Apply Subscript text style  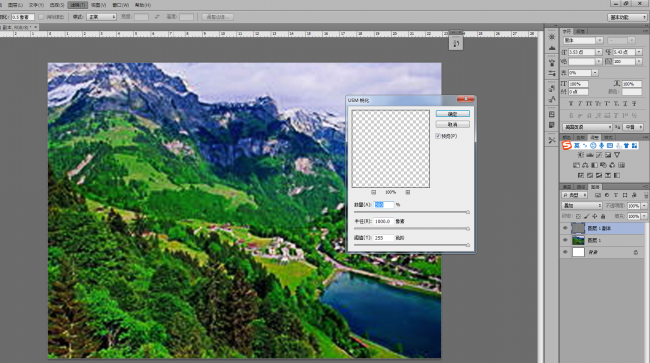tap(616, 104)
